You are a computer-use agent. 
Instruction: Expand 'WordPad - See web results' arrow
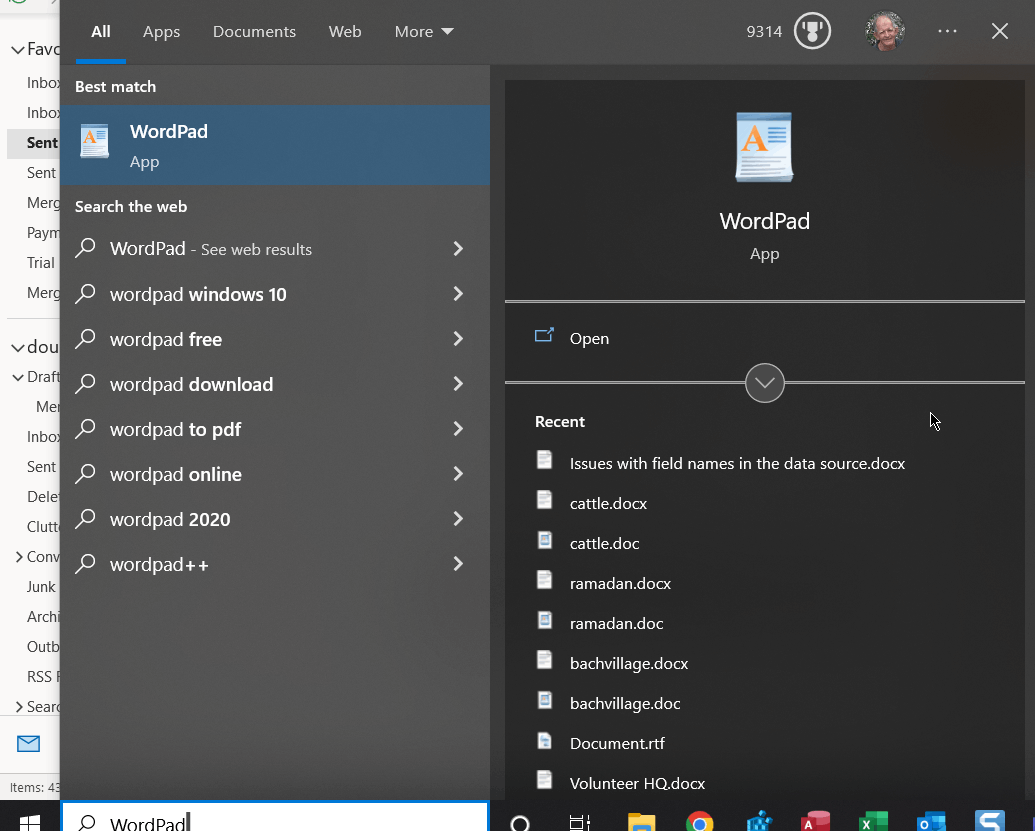(458, 248)
